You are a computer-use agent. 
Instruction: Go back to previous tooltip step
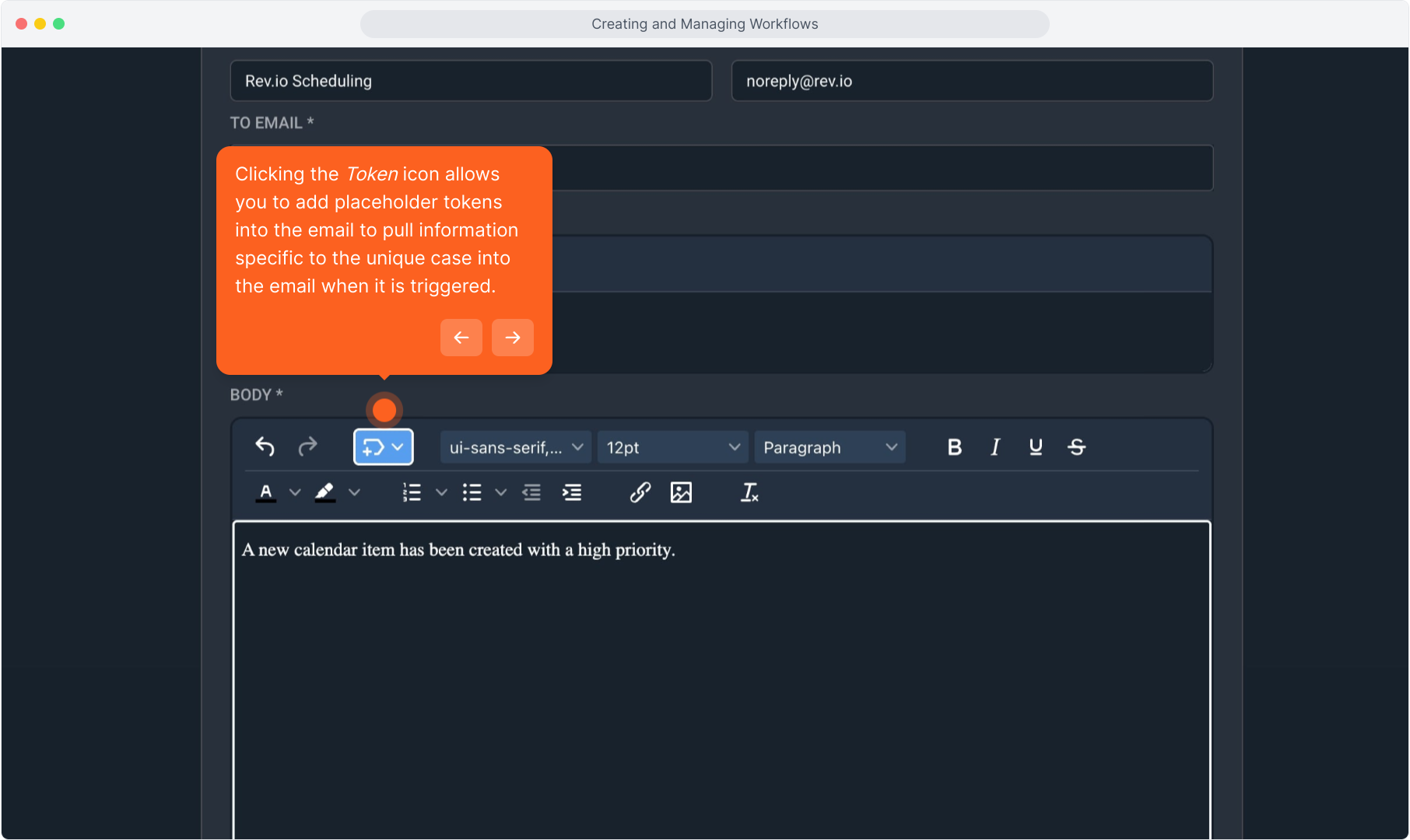(461, 338)
